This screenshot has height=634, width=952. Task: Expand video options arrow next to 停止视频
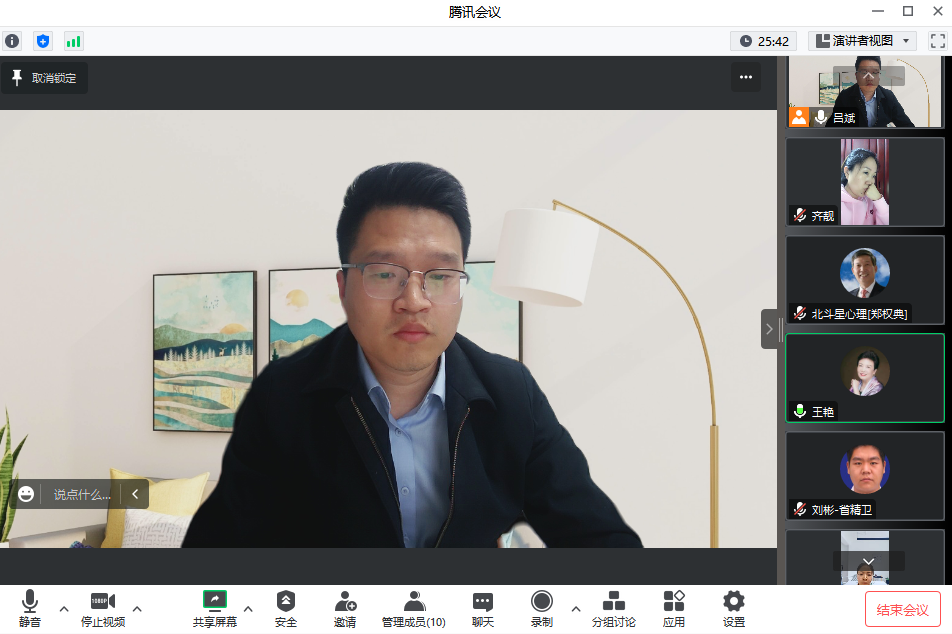point(138,608)
